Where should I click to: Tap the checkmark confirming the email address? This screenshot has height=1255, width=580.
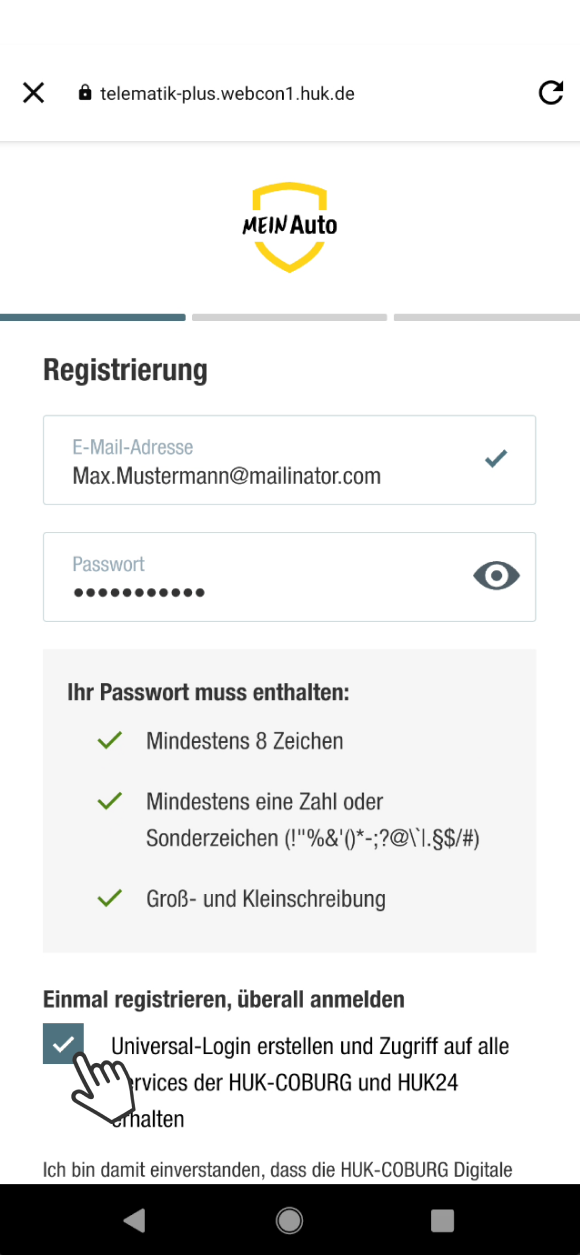[495, 458]
